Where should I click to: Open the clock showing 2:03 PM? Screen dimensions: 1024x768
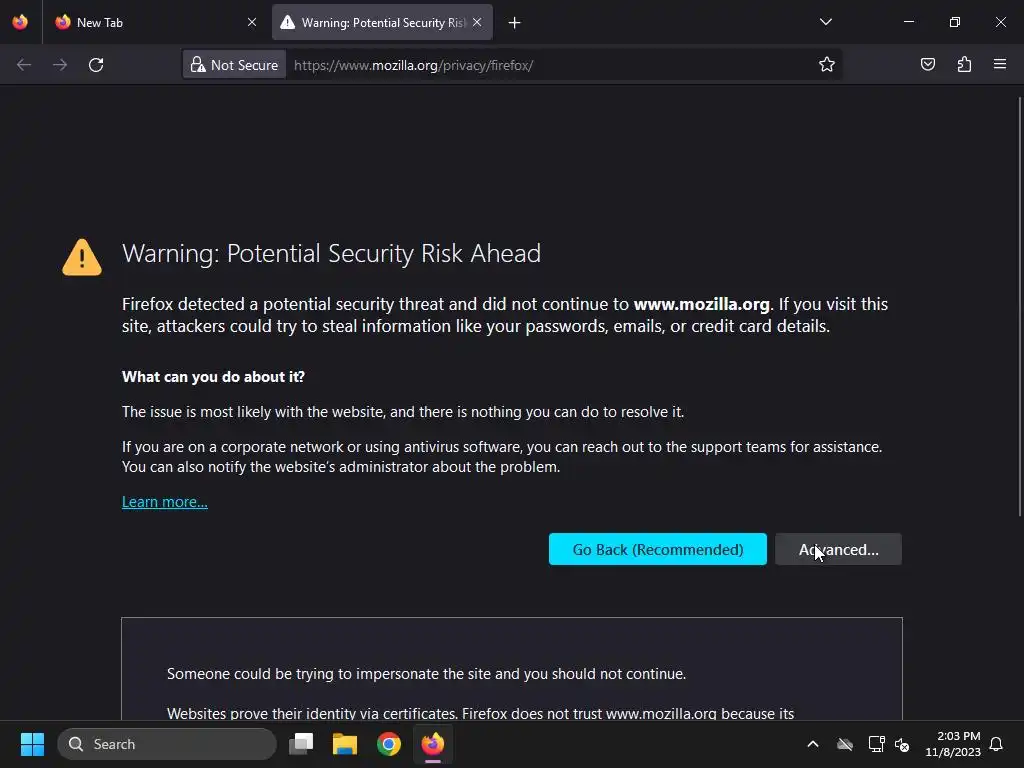[x=953, y=744]
